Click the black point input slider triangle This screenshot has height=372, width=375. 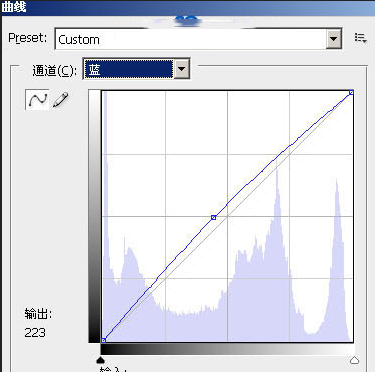pyautogui.click(x=100, y=360)
